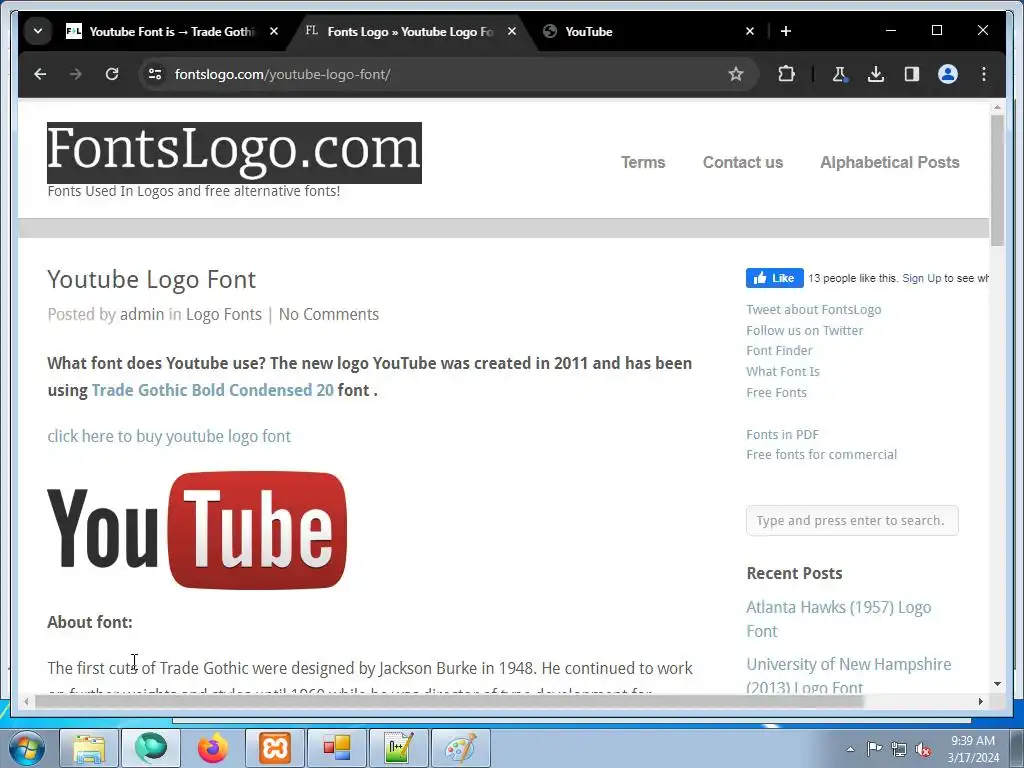Open Free fonts for commercial link
Image resolution: width=1024 pixels, height=768 pixels.
[821, 455]
